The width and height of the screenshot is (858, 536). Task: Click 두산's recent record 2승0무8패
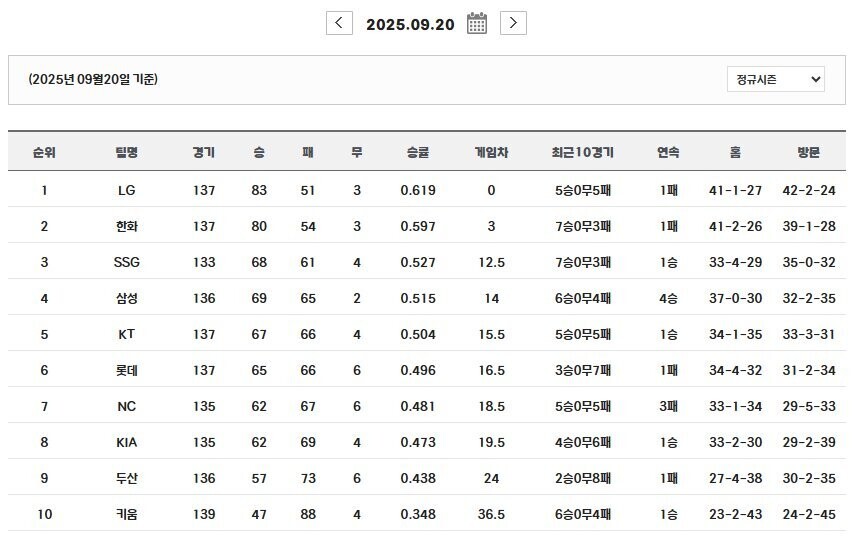(x=583, y=479)
